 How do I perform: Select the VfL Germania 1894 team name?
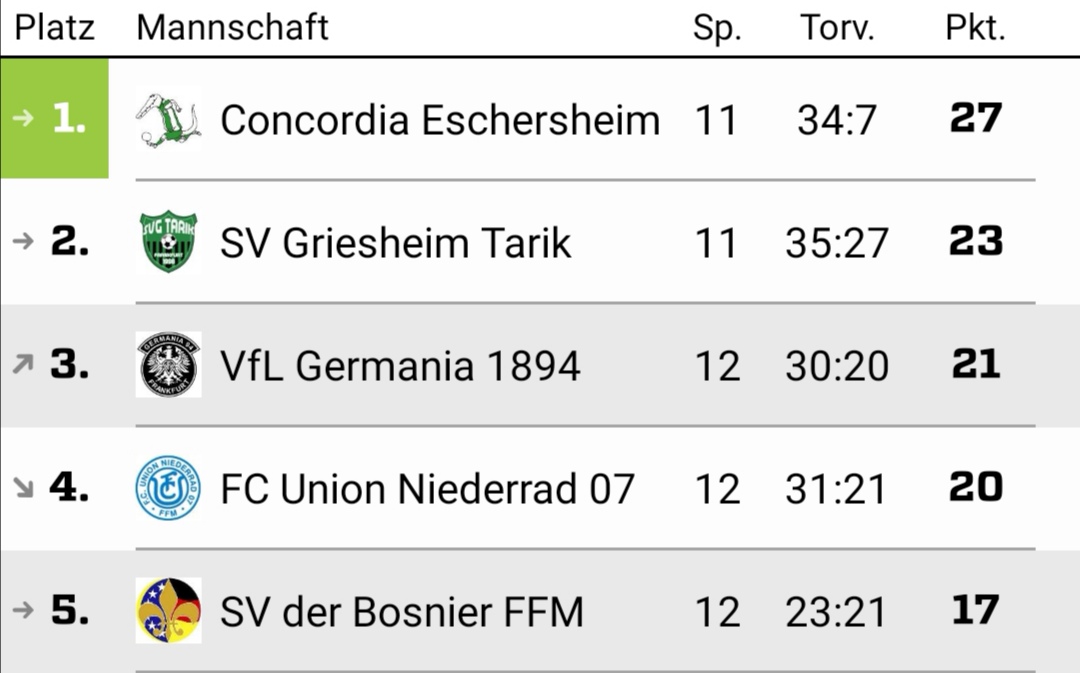(400, 365)
